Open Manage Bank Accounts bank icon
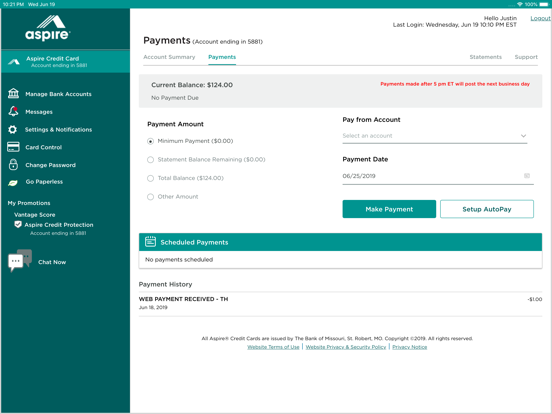 pyautogui.click(x=13, y=94)
